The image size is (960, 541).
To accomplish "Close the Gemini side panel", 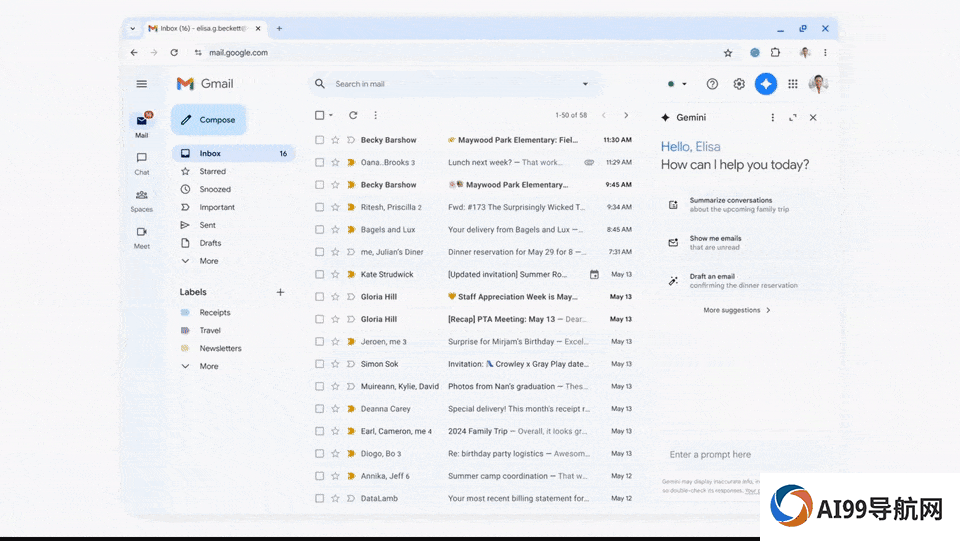I will [813, 118].
